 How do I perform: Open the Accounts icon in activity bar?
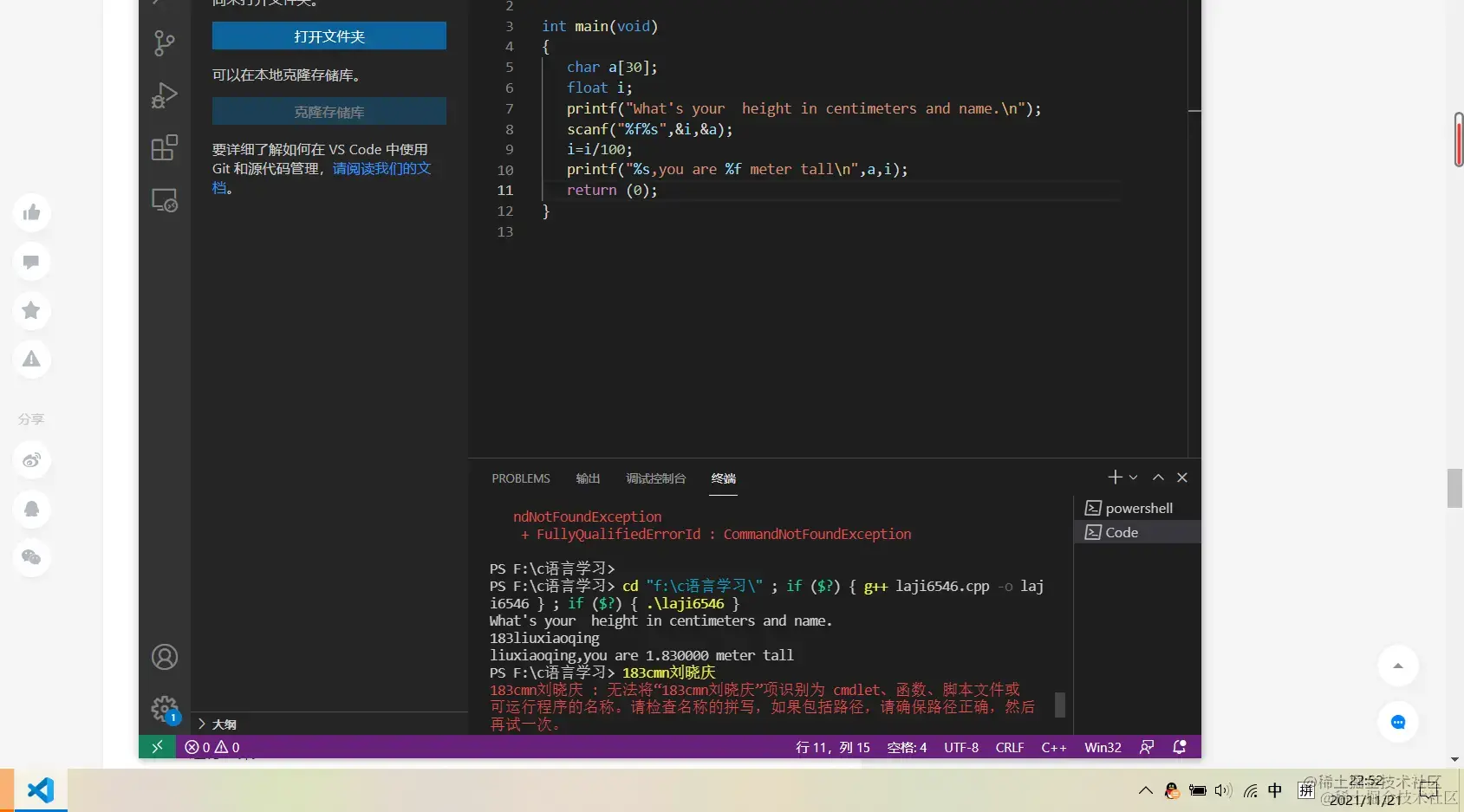click(x=164, y=657)
